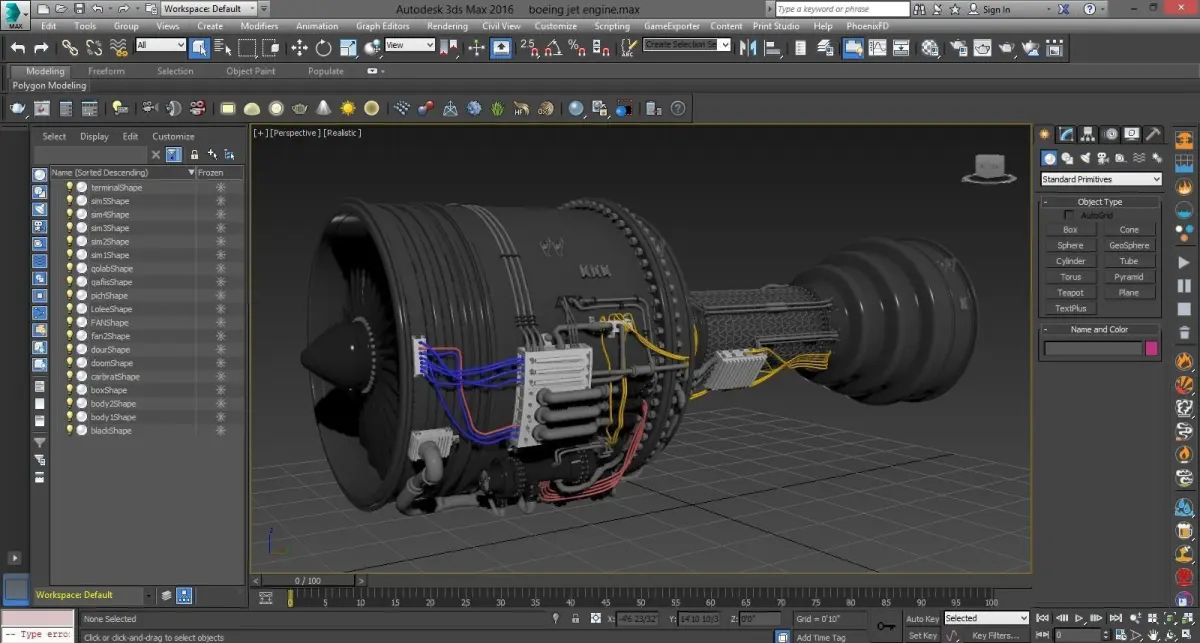This screenshot has height=643, width=1200.
Task: Switch to the Freeform ribbon tab
Action: coord(106,71)
